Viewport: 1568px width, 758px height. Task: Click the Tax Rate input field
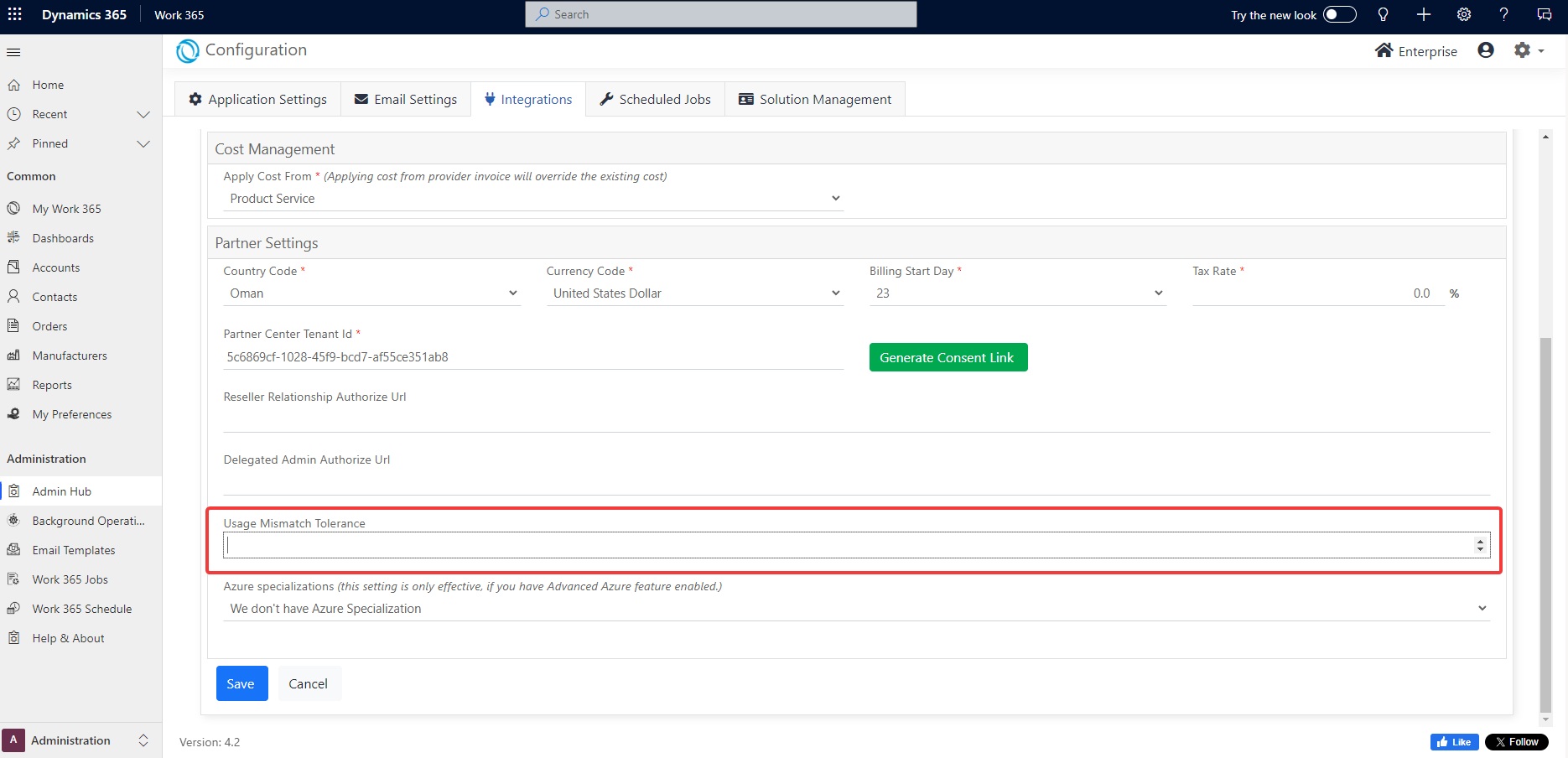pyautogui.click(x=1318, y=293)
